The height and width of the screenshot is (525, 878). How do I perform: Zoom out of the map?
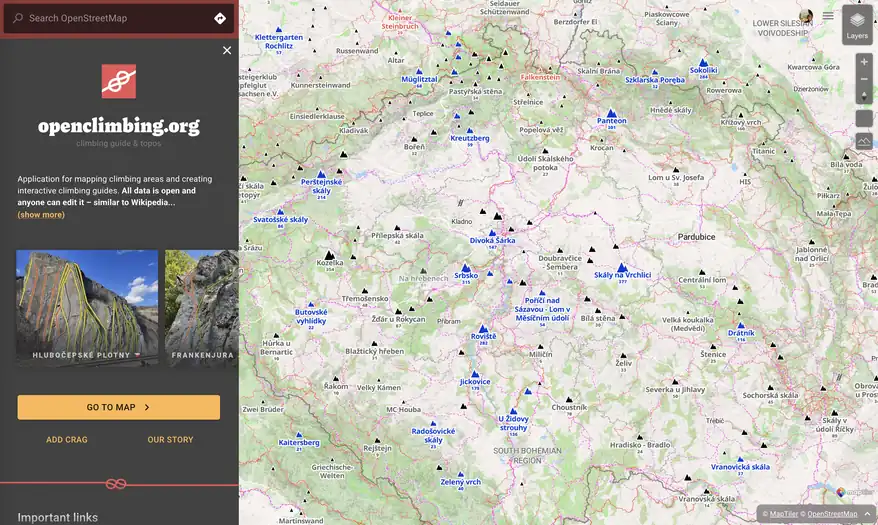coord(863,79)
